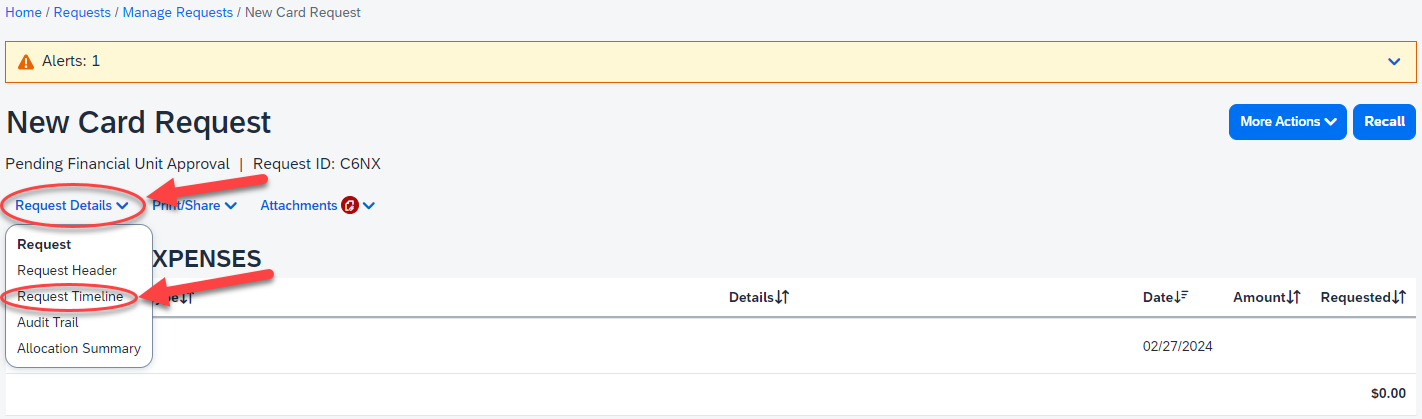Image resolution: width=1422 pixels, height=419 pixels.
Task: Select Request Timeline from the menu
Action: [70, 297]
